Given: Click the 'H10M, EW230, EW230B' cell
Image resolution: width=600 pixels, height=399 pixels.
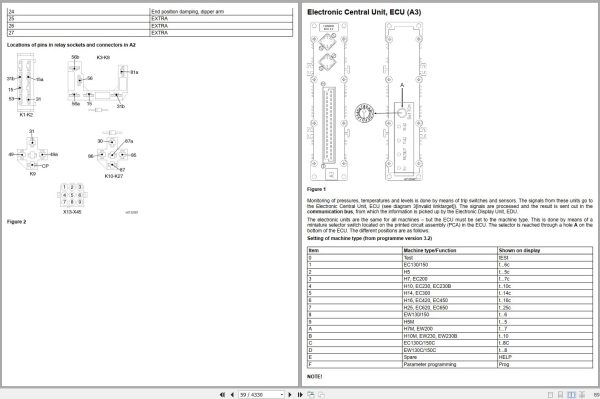Looking at the screenshot, I should point(450,336).
